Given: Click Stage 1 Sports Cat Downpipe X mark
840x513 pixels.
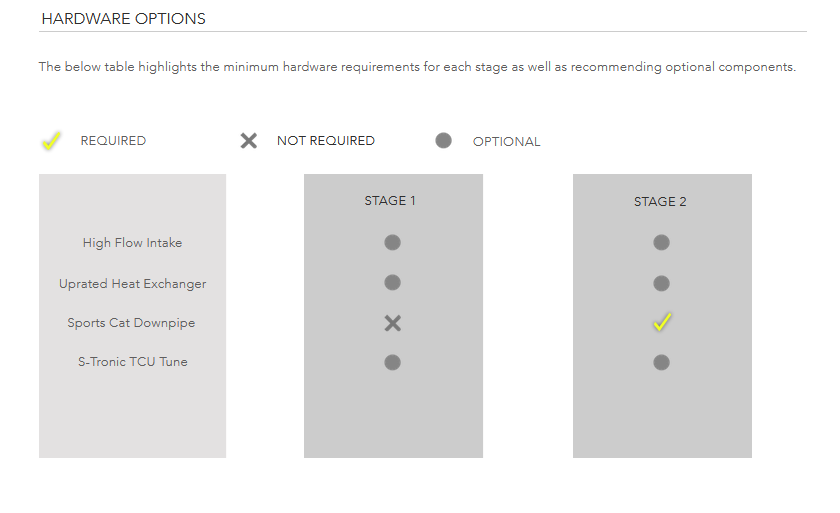Looking at the screenshot, I should pyautogui.click(x=393, y=323).
